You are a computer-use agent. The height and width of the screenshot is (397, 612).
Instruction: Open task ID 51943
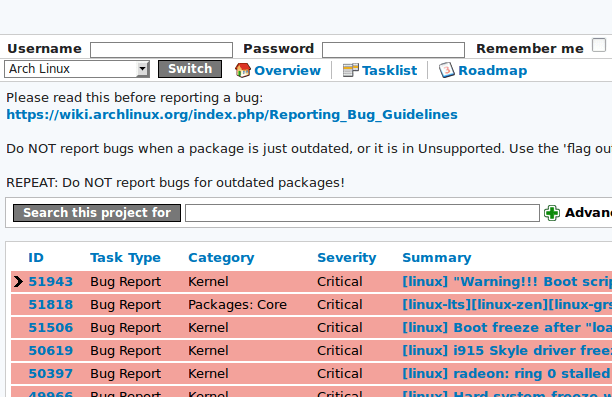[51, 282]
